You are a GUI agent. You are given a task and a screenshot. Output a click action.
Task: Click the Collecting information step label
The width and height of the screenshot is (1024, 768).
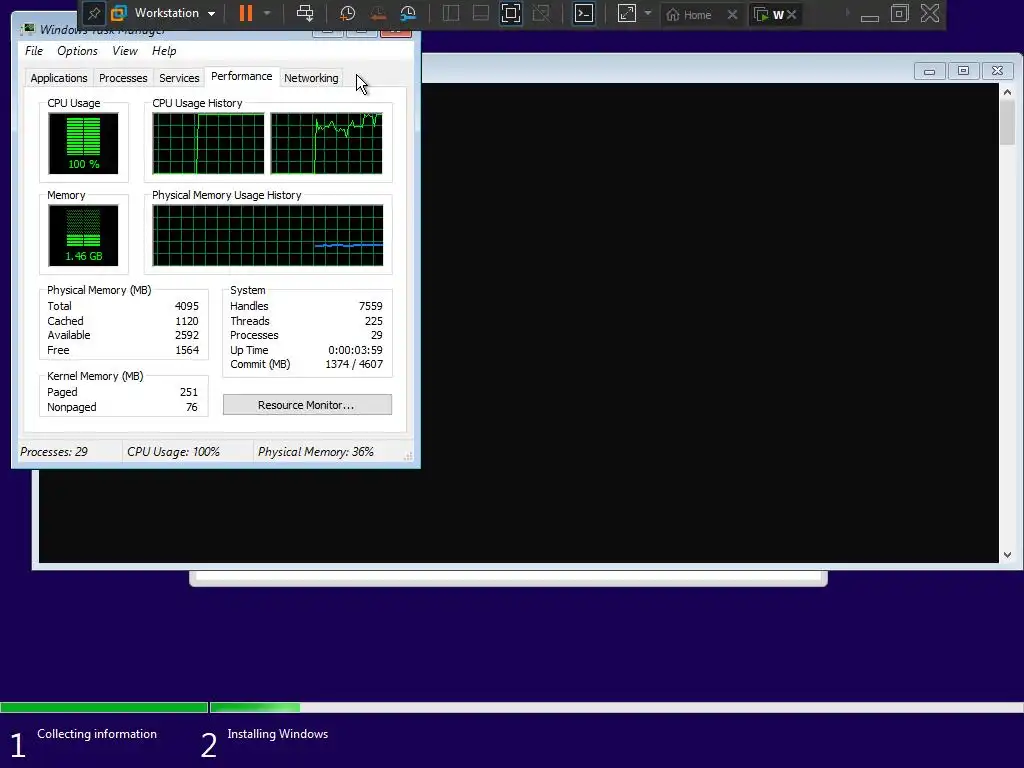tap(97, 734)
